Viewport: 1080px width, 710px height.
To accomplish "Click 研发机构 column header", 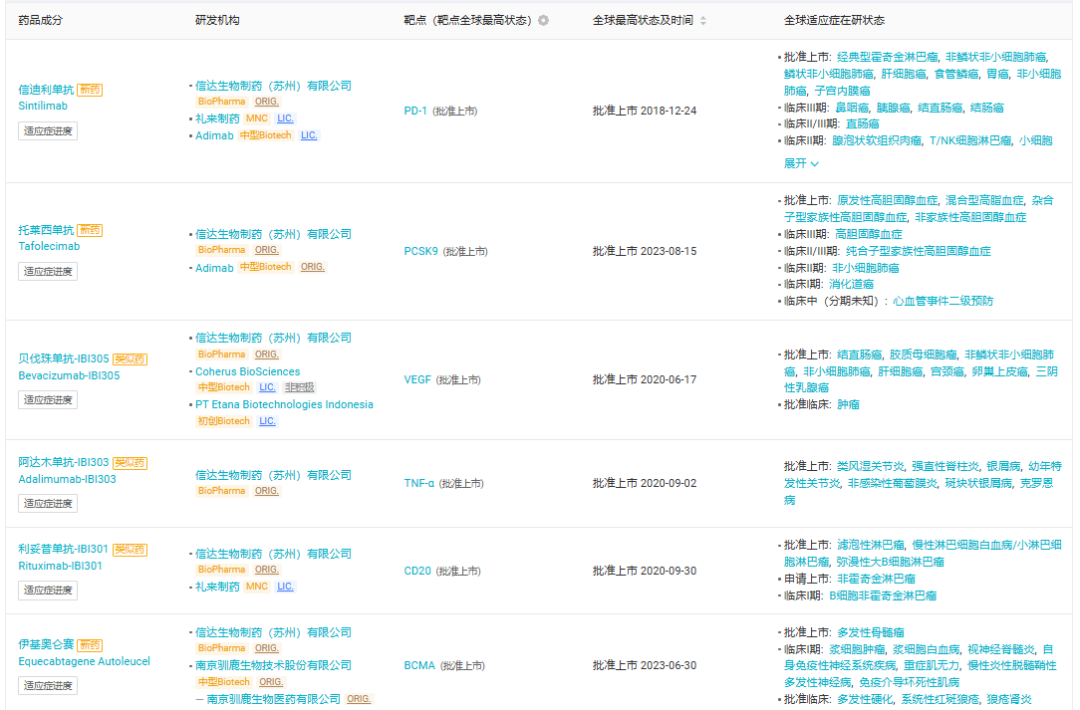I will coord(217,21).
